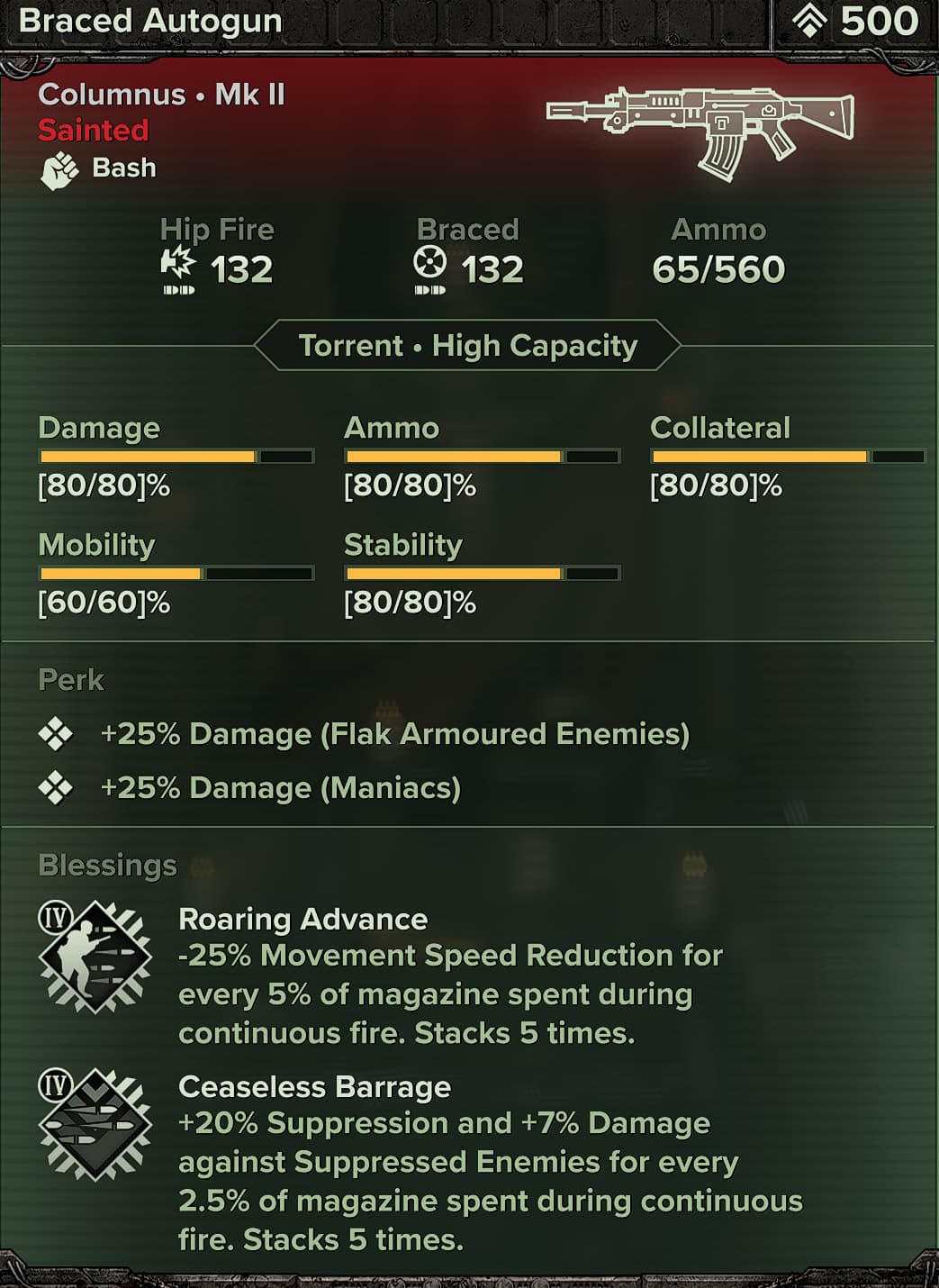
Task: Click the Roaring Advance blessing title
Action: 303,919
